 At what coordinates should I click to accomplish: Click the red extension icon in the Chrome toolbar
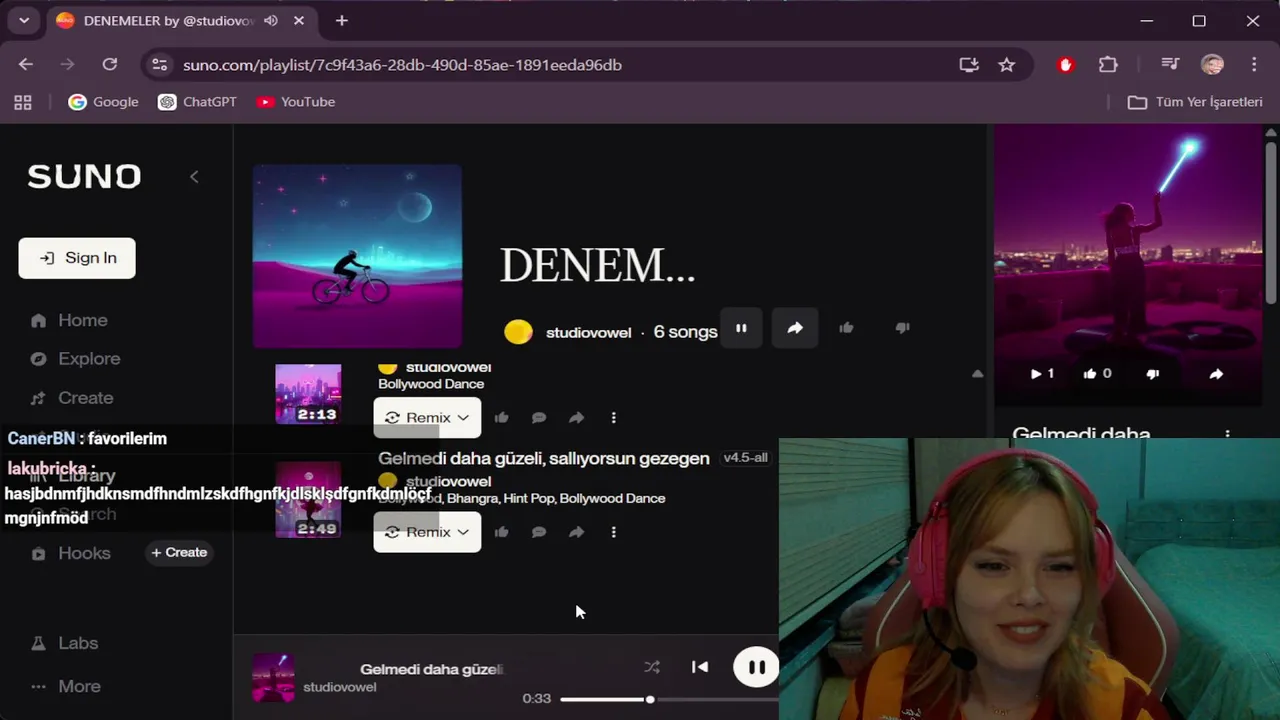1065,65
